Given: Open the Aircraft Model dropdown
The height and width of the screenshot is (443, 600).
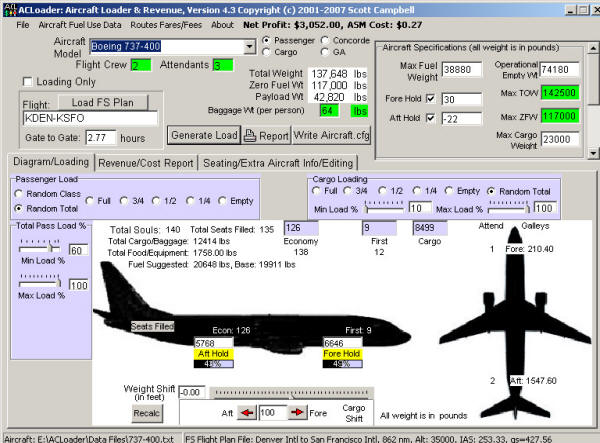Looking at the screenshot, I should [x=249, y=47].
